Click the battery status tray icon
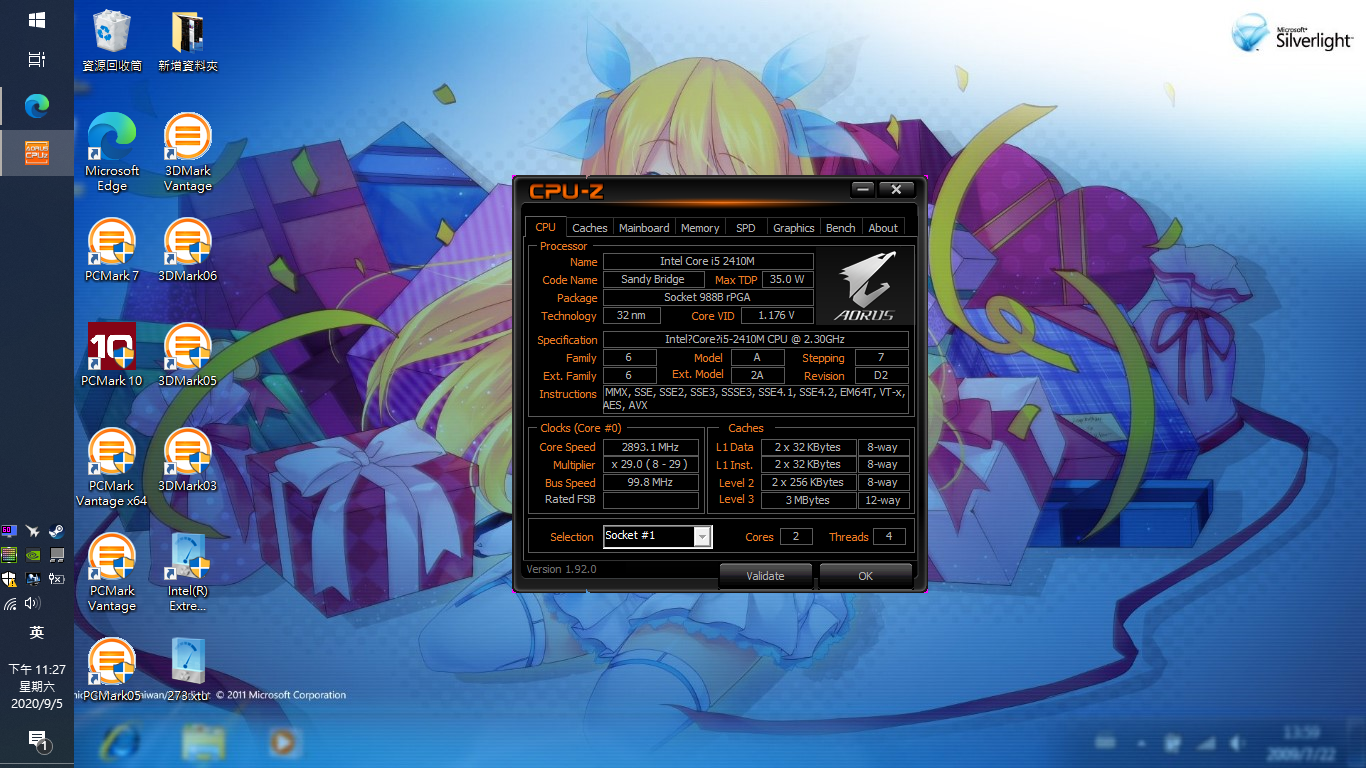Viewport: 1366px width, 768px height. point(57,578)
